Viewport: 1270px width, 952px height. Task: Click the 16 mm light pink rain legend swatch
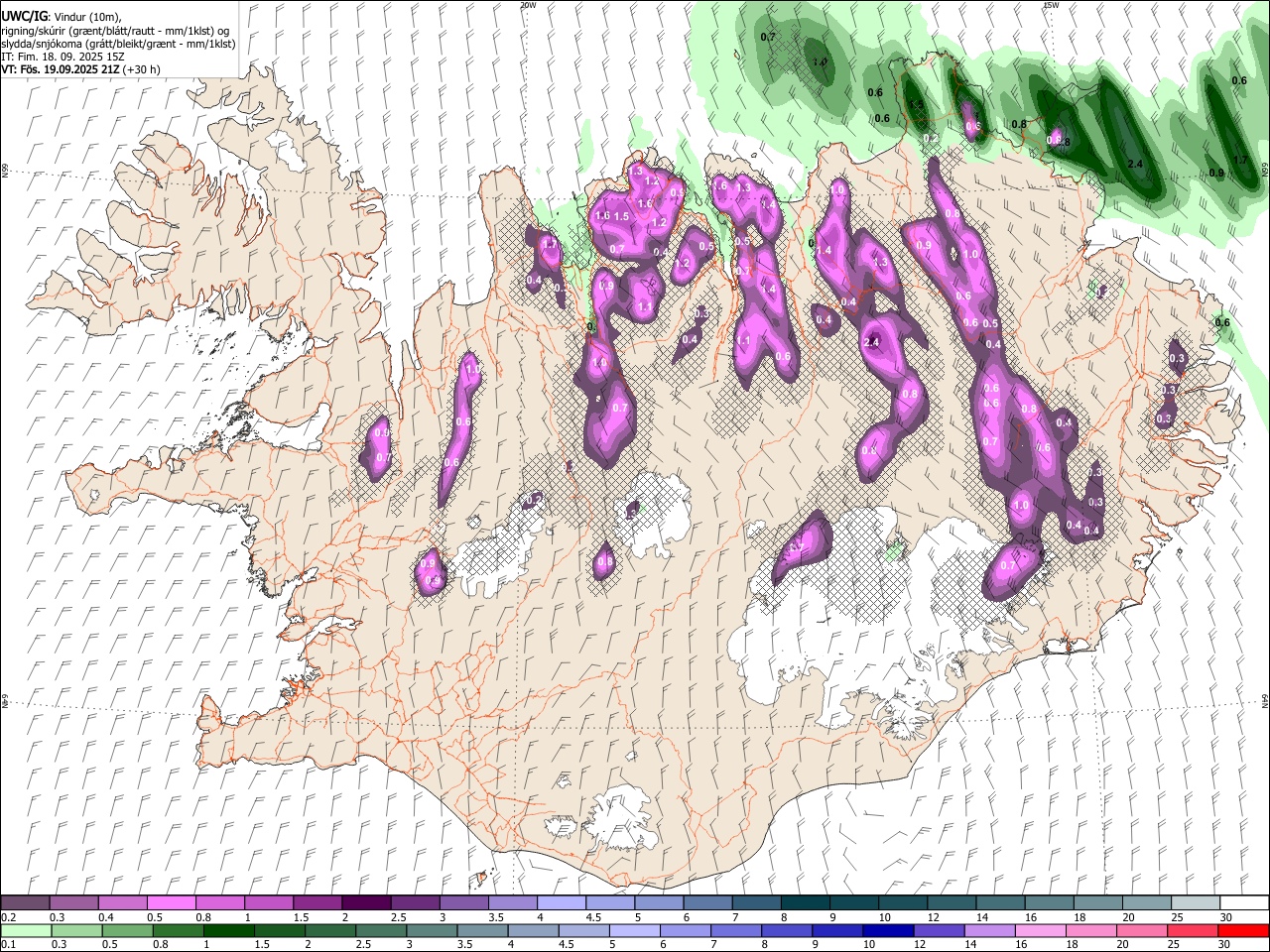tap(1040, 931)
